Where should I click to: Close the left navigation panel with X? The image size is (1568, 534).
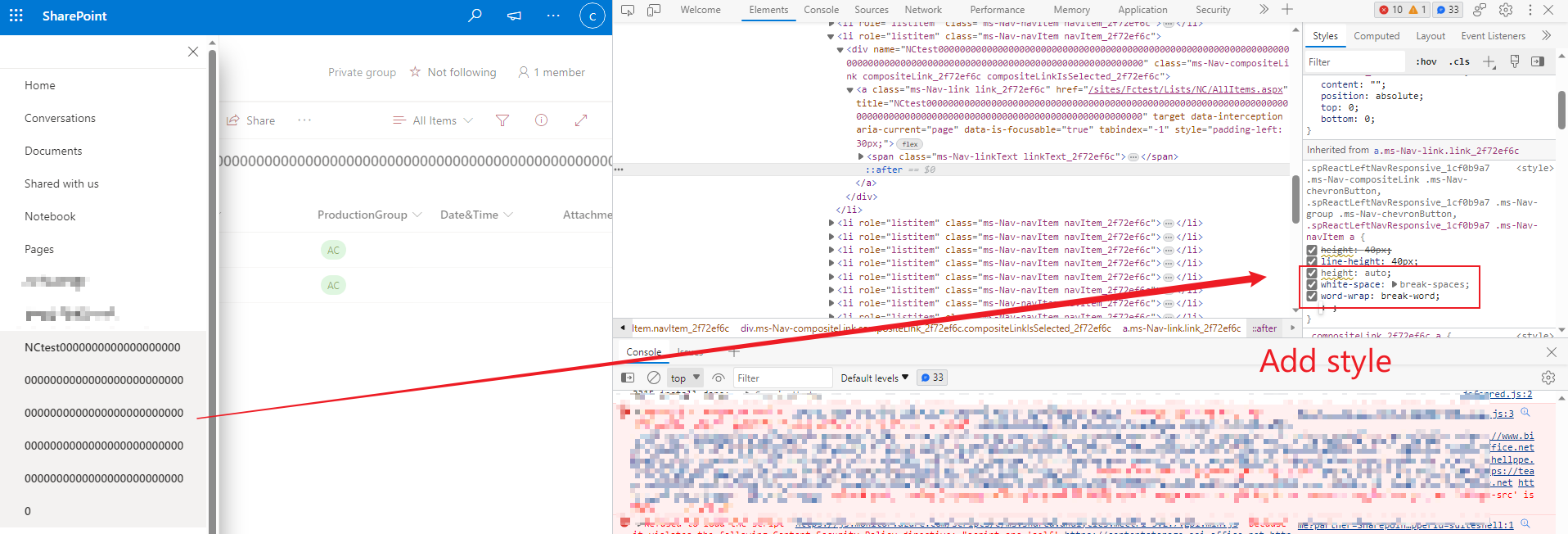click(193, 52)
